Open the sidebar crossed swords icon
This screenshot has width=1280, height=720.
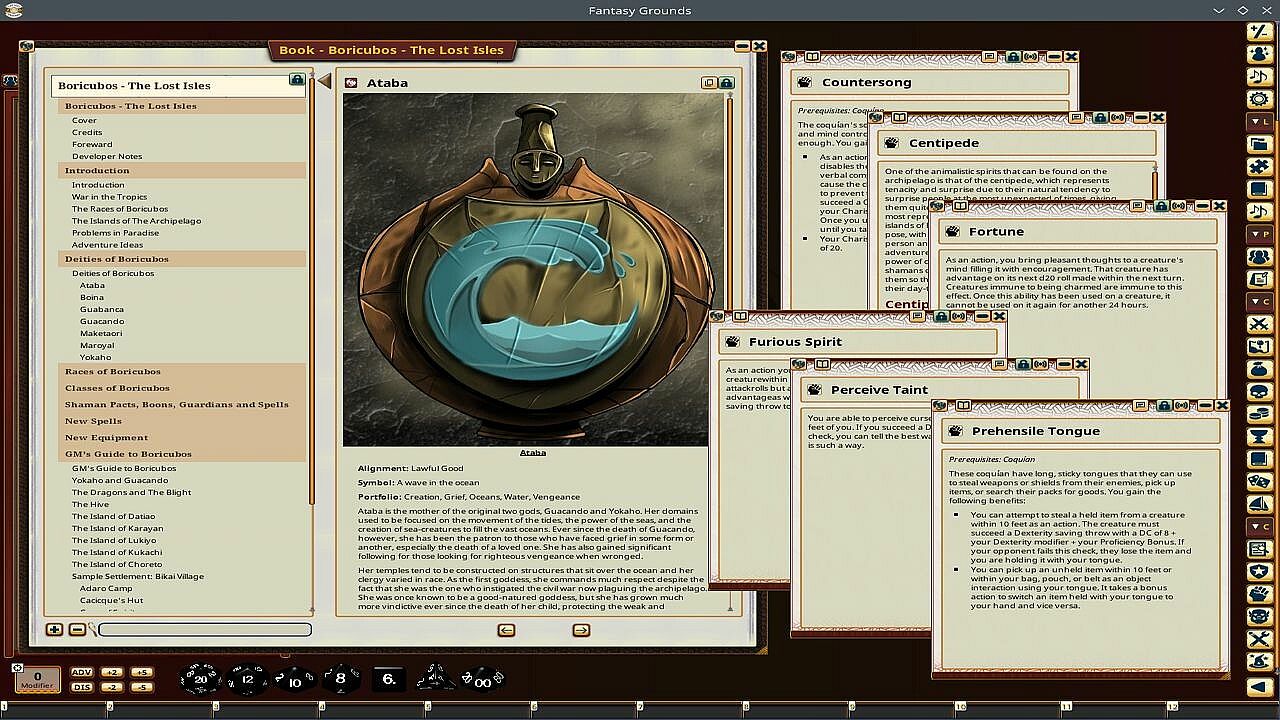[x=1260, y=325]
